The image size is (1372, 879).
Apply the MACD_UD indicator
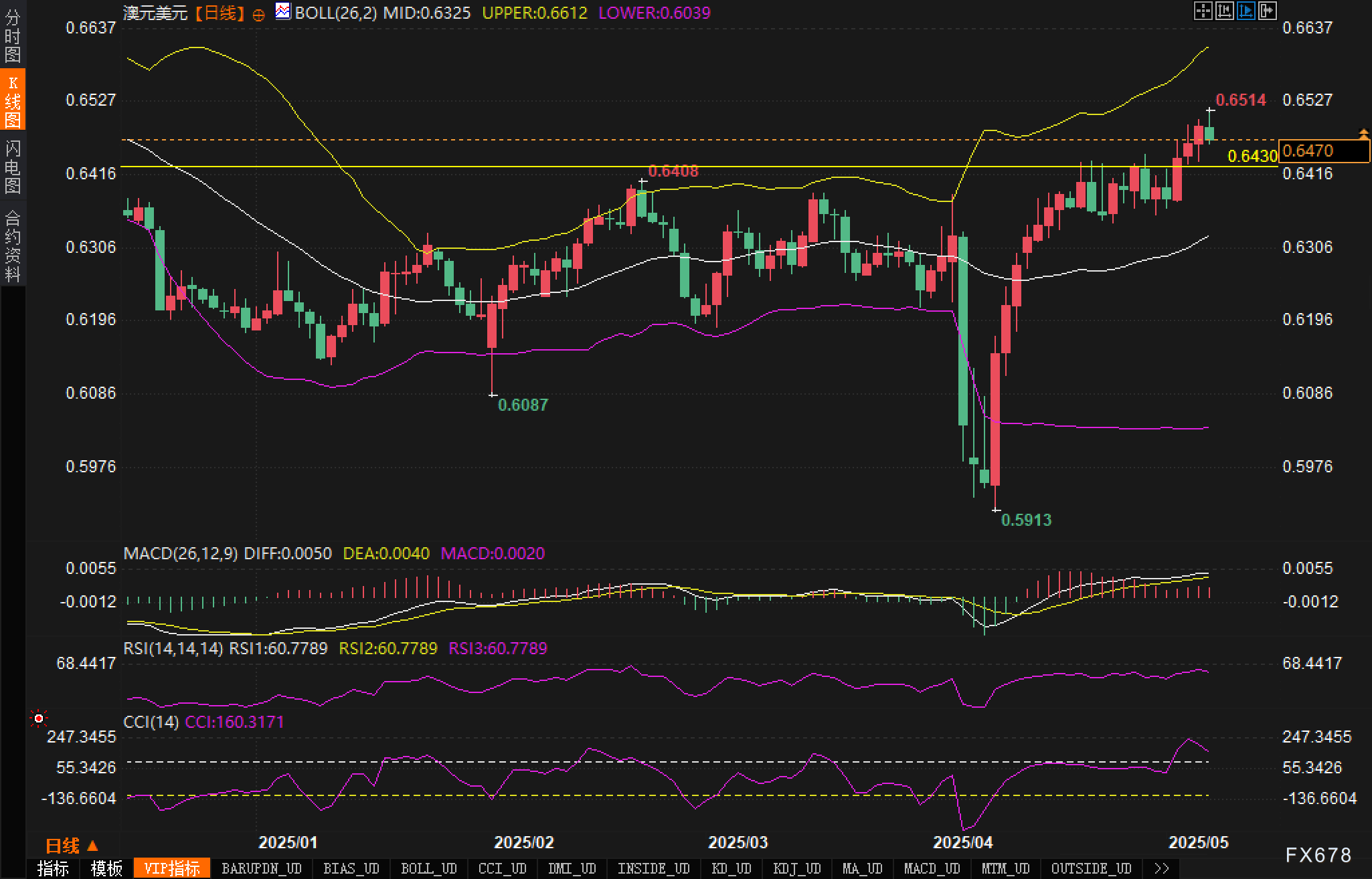coord(932,868)
